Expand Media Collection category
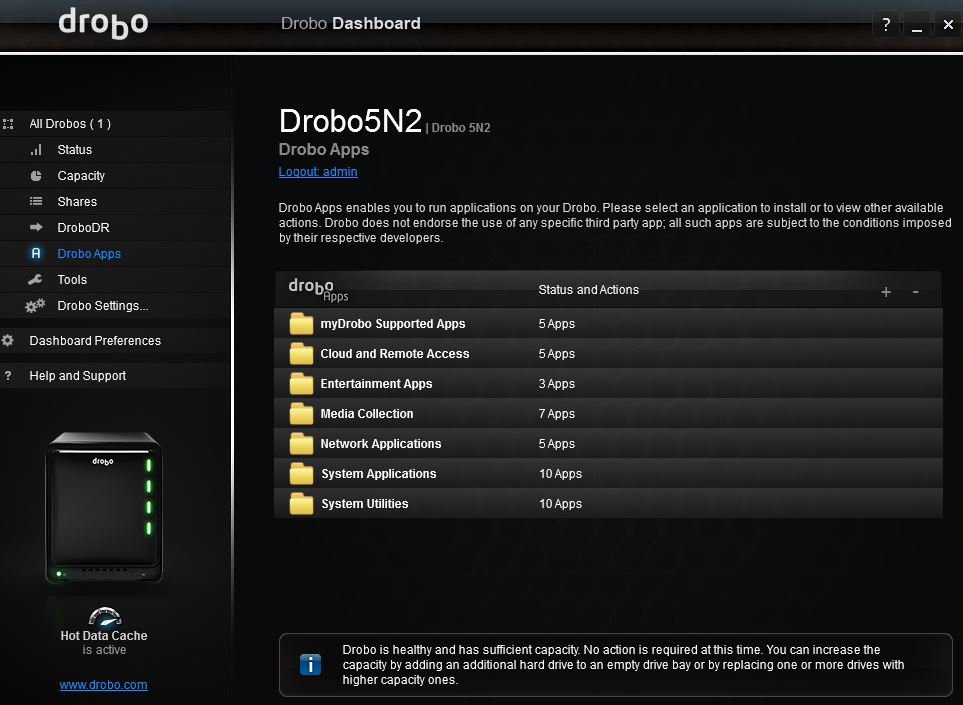 click(608, 414)
